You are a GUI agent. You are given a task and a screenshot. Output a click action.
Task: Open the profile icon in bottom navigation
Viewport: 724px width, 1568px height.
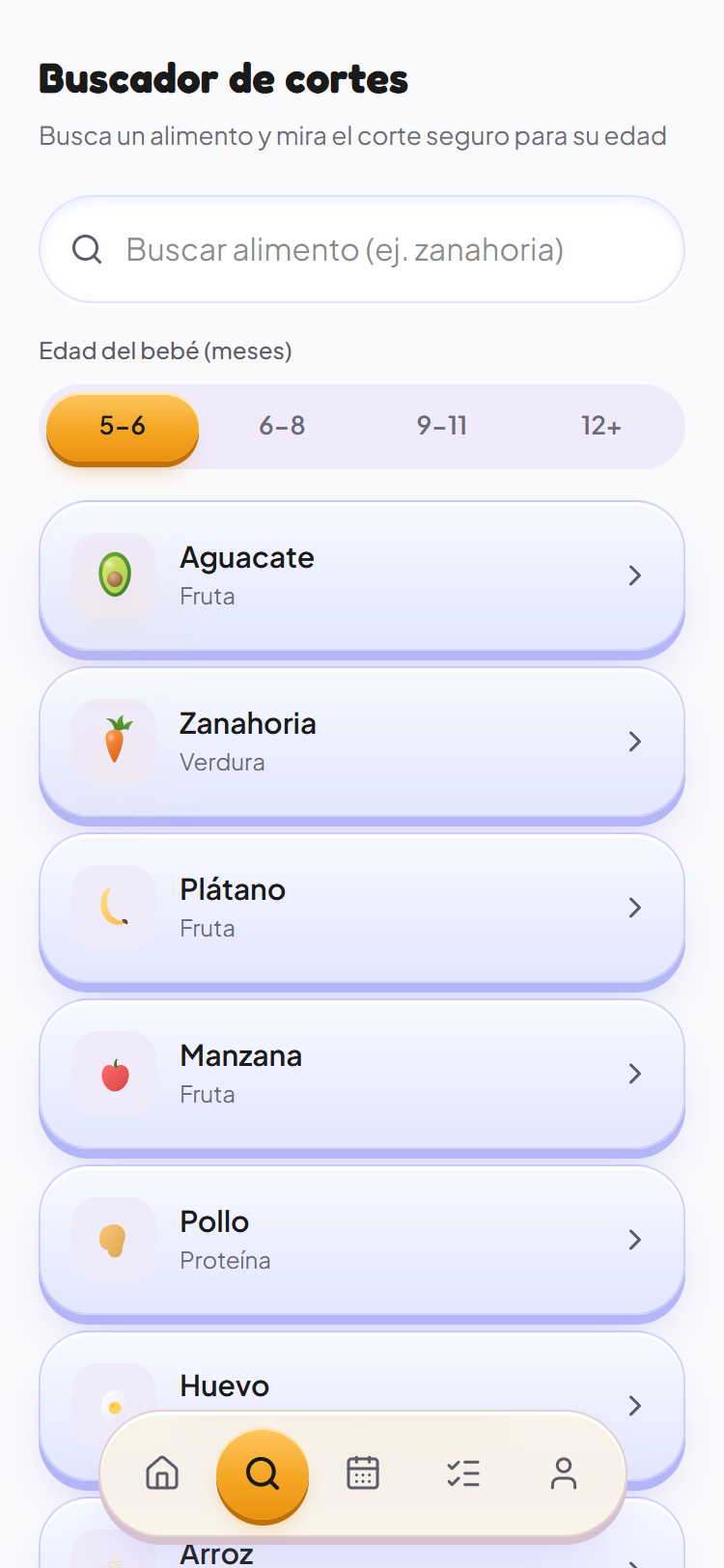click(564, 1473)
